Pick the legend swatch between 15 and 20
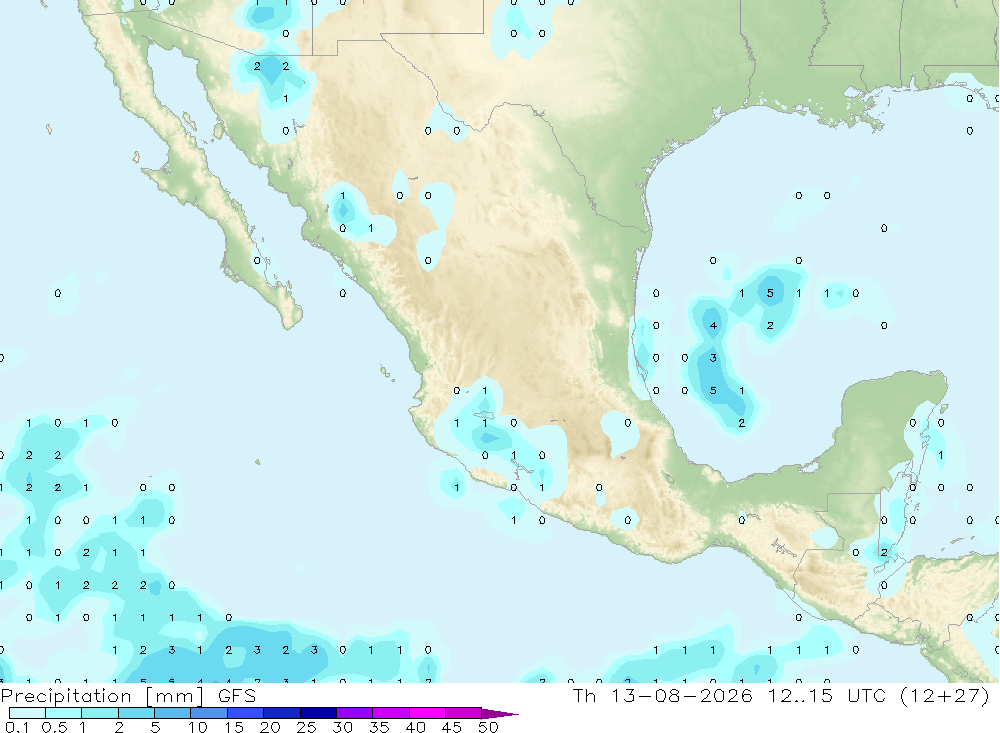1000x733 pixels. 246,713
